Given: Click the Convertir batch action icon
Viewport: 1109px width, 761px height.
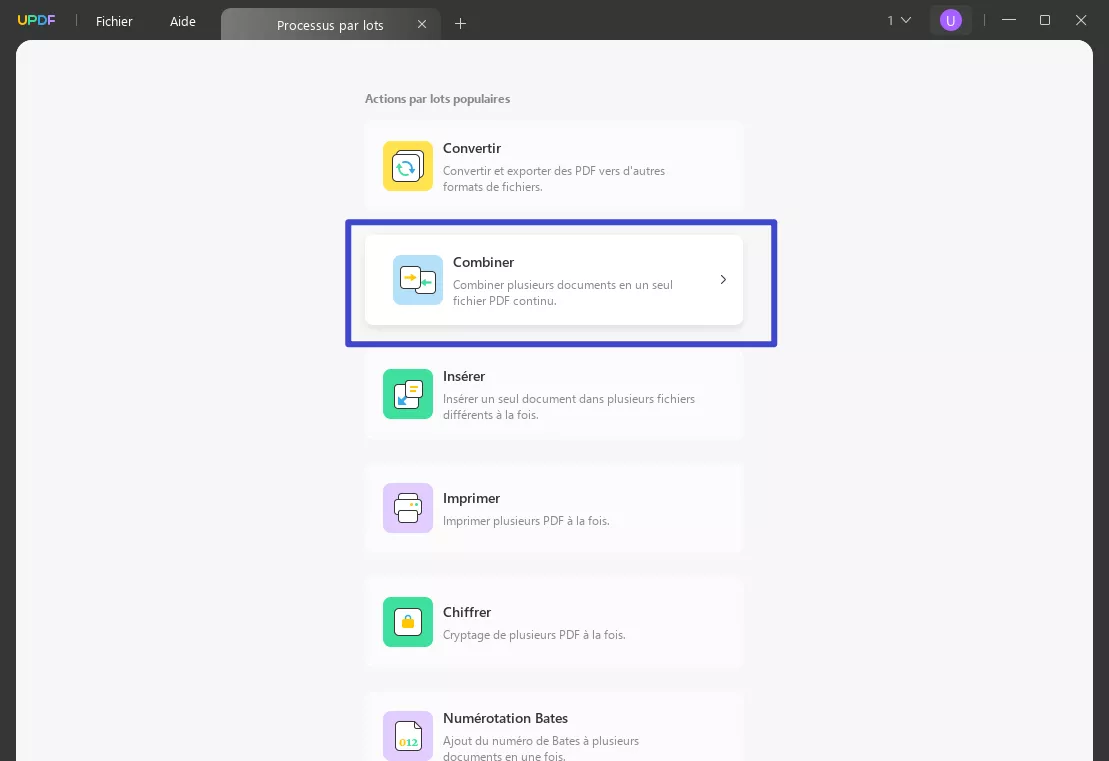Looking at the screenshot, I should coord(407,166).
